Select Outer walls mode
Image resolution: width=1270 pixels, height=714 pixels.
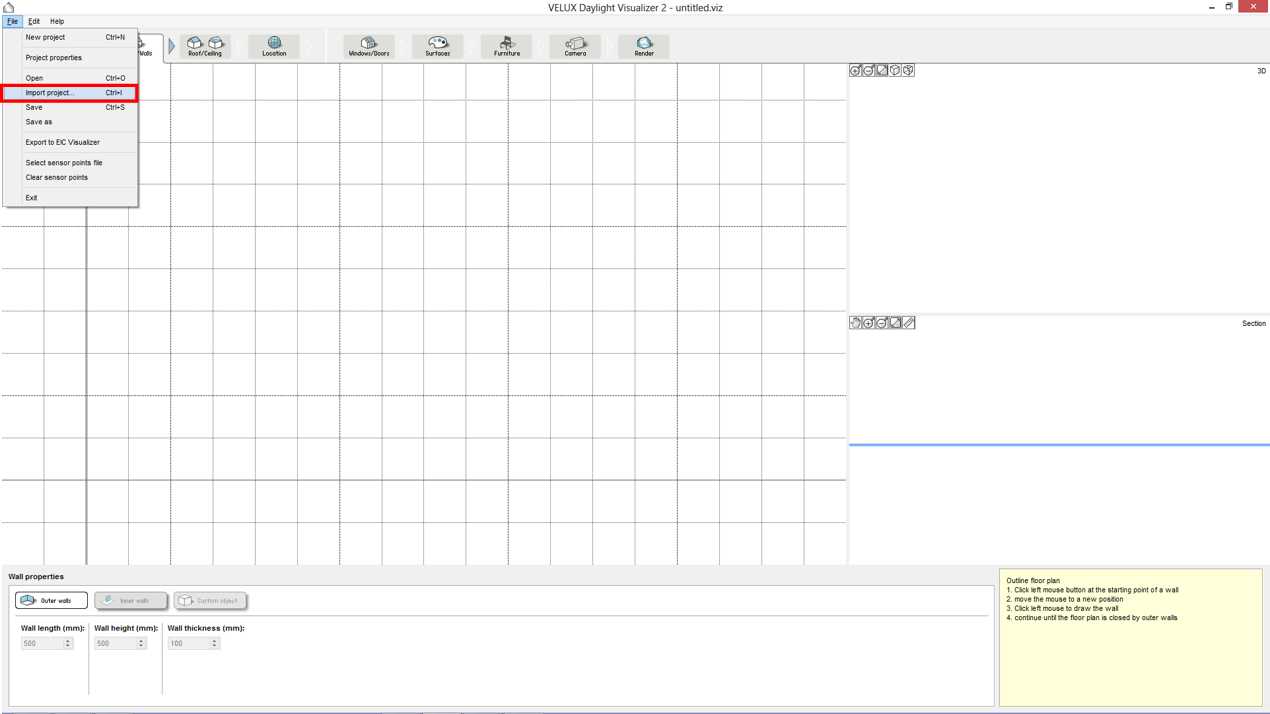51,601
